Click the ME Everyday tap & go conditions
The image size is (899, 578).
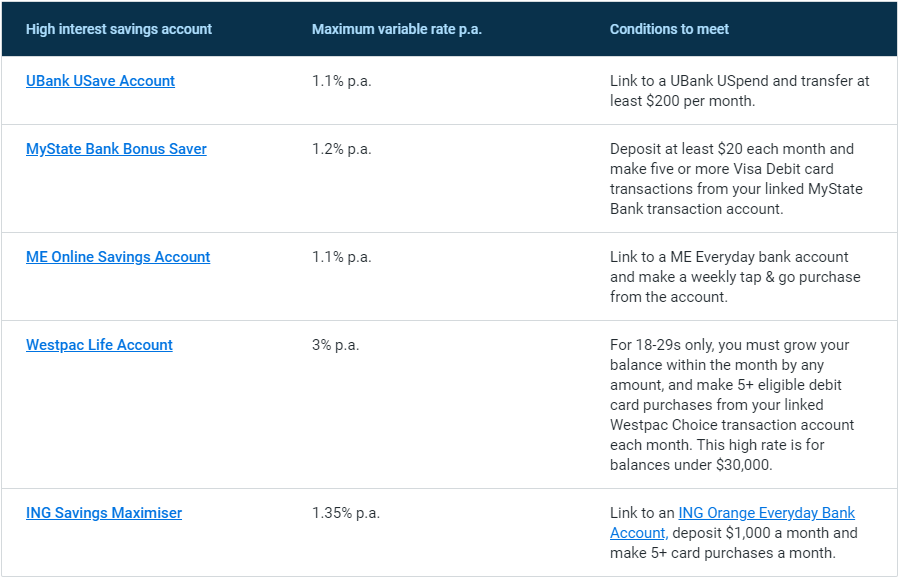pyautogui.click(x=735, y=277)
